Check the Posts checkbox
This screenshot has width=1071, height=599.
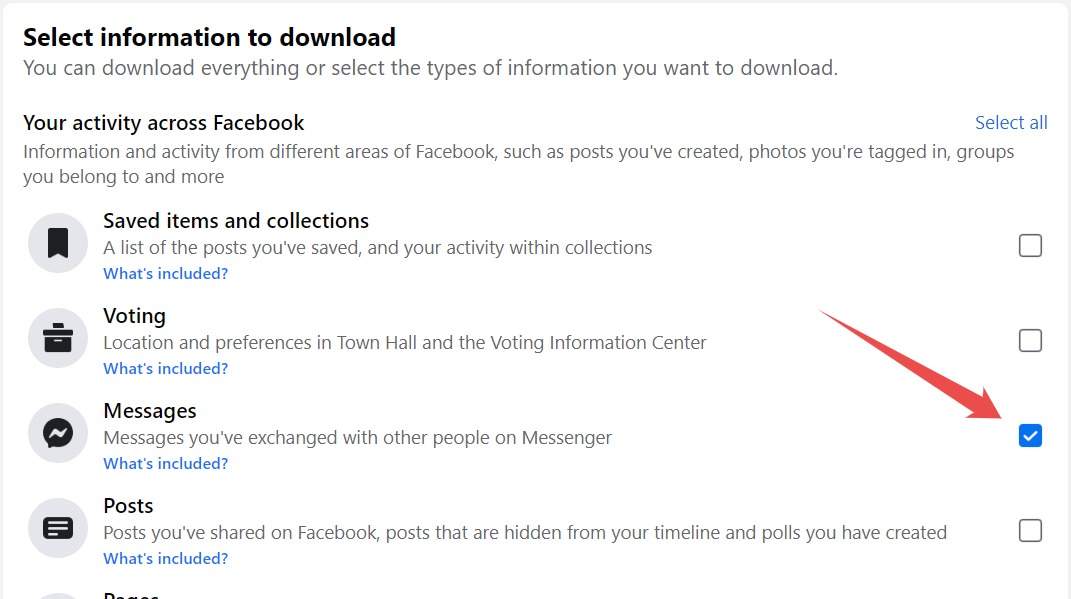1030,530
